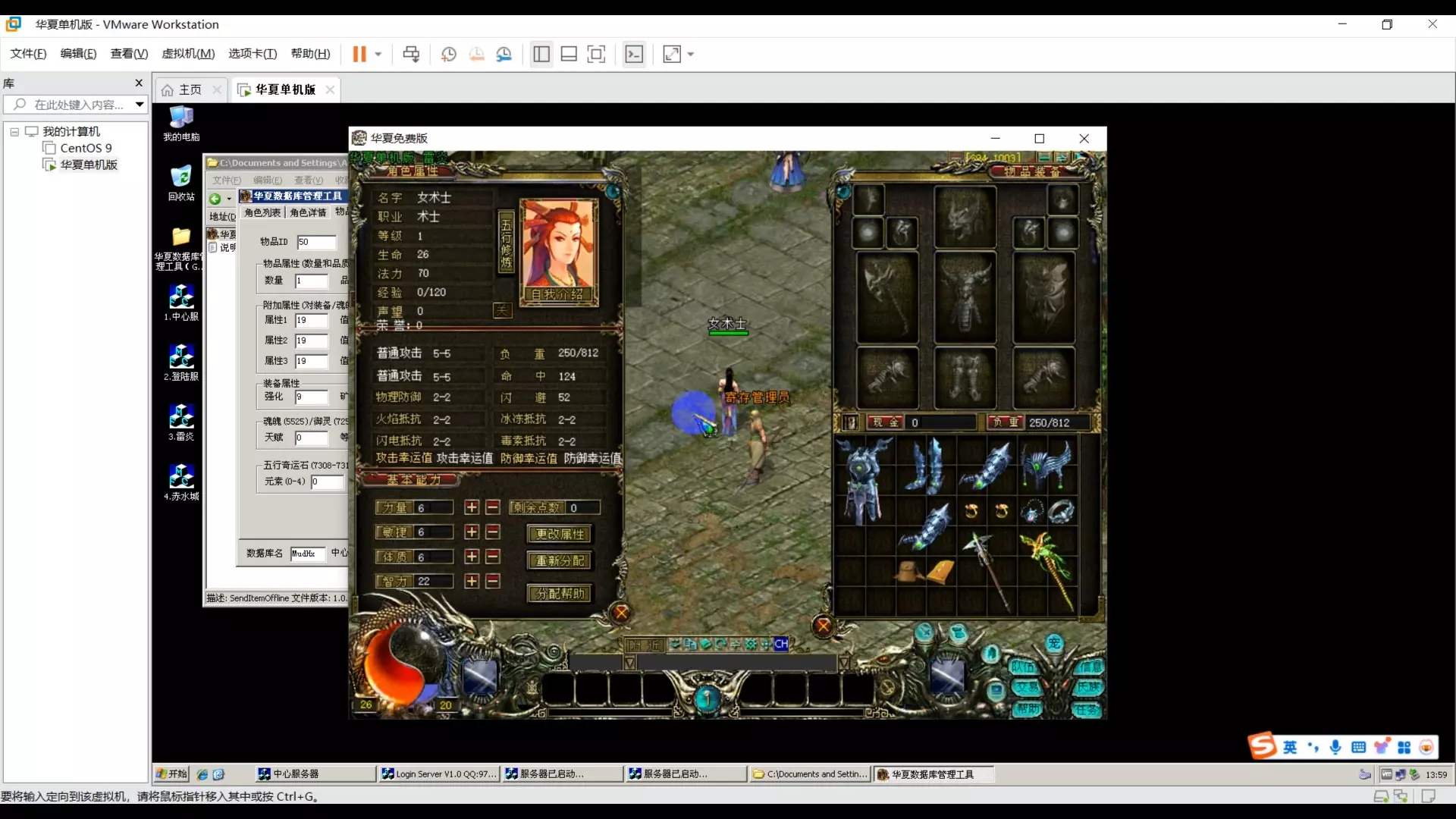This screenshot has height=819, width=1456.
Task: Click the steel pike weapon in the inventory
Action: (988, 569)
